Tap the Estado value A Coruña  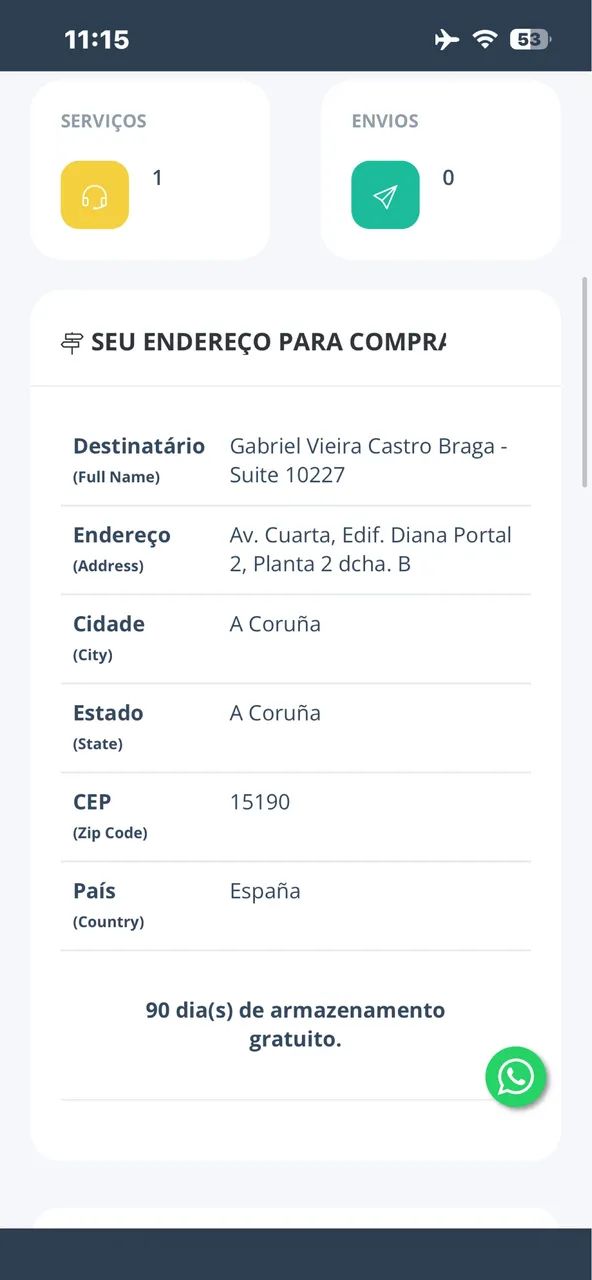pyautogui.click(x=275, y=713)
